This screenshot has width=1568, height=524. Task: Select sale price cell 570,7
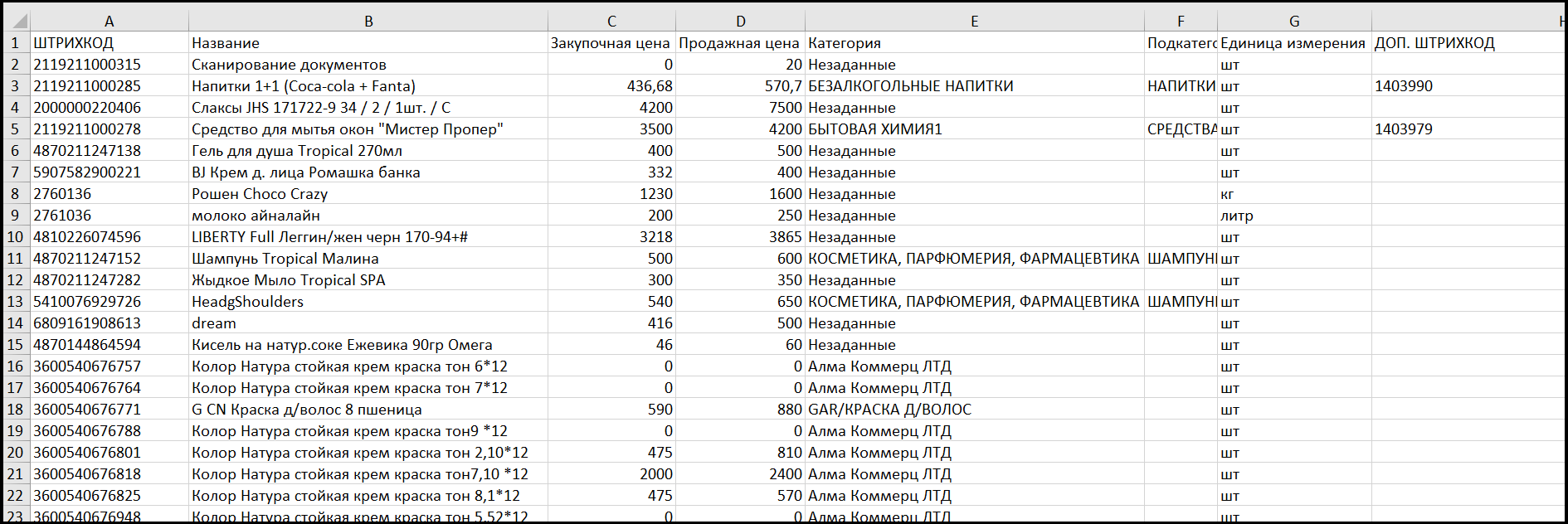click(740, 85)
